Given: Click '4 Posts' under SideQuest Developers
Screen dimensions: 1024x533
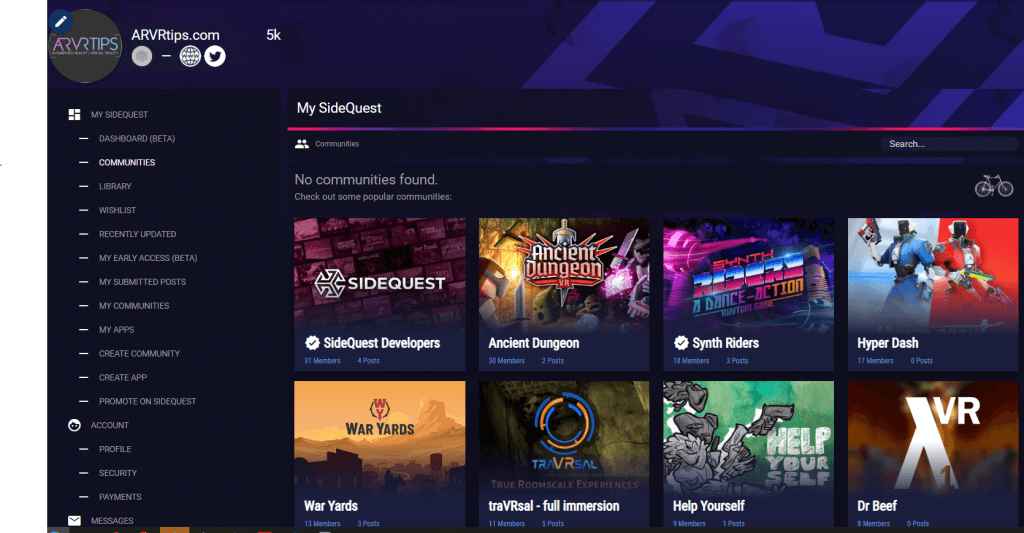Looking at the screenshot, I should (x=368, y=361).
